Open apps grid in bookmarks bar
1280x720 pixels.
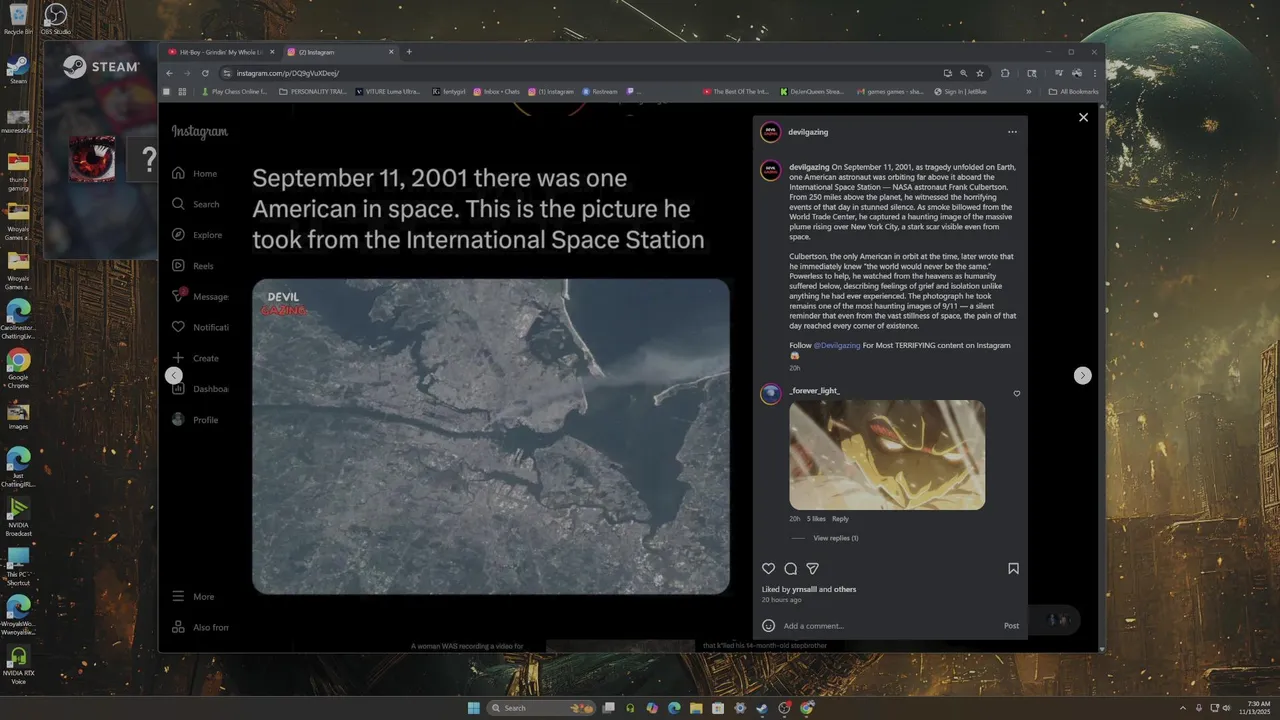pyautogui.click(x=182, y=91)
